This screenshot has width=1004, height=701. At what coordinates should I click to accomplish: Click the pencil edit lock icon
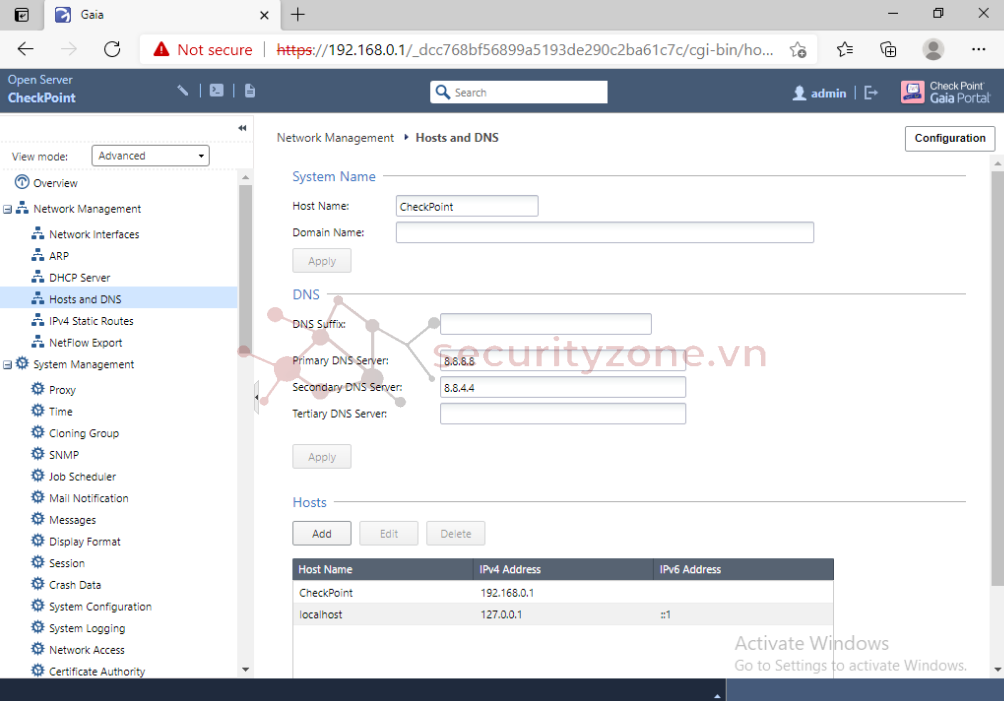[x=183, y=91]
